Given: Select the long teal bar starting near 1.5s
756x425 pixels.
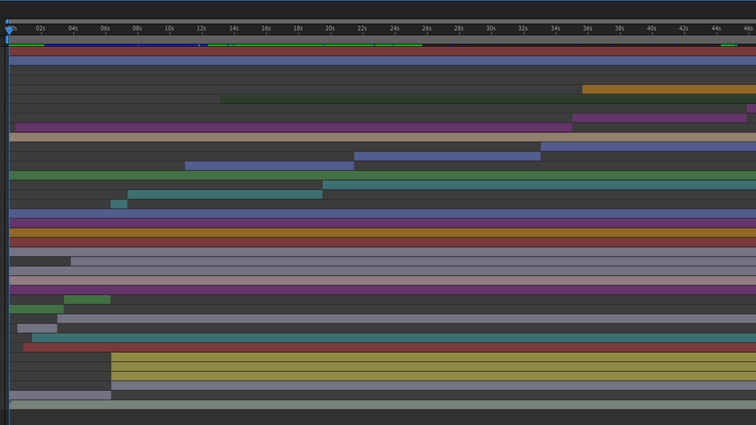Looking at the screenshot, I should [x=394, y=338].
